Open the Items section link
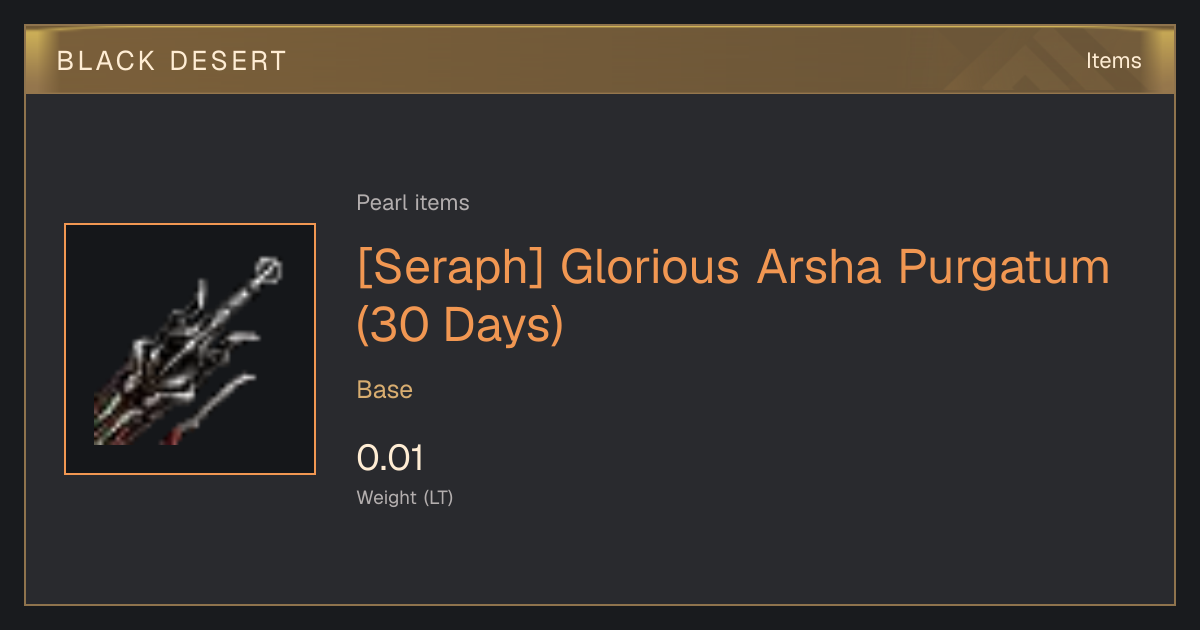This screenshot has height=630, width=1200. pos(1113,60)
